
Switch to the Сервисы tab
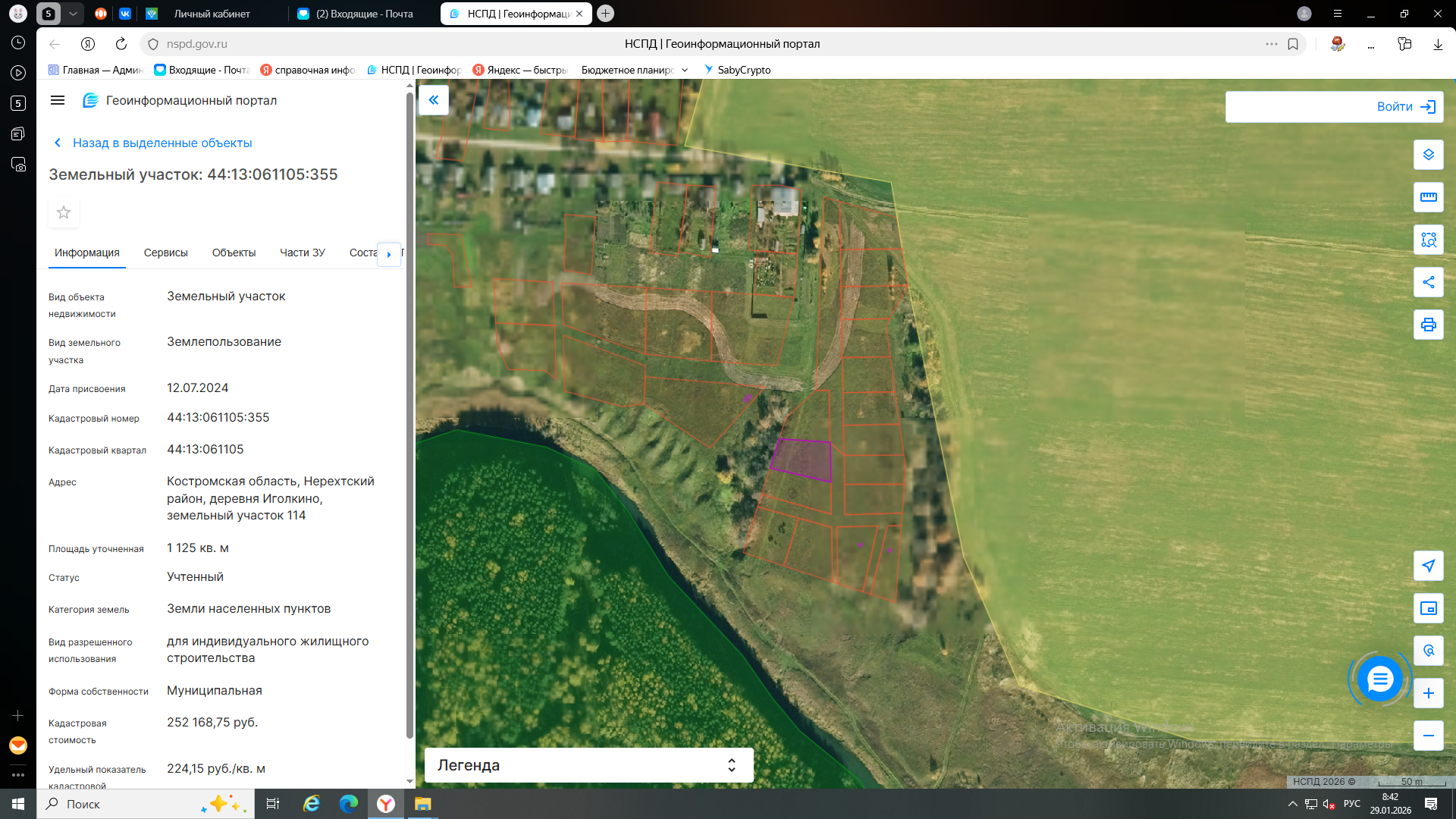pos(166,253)
